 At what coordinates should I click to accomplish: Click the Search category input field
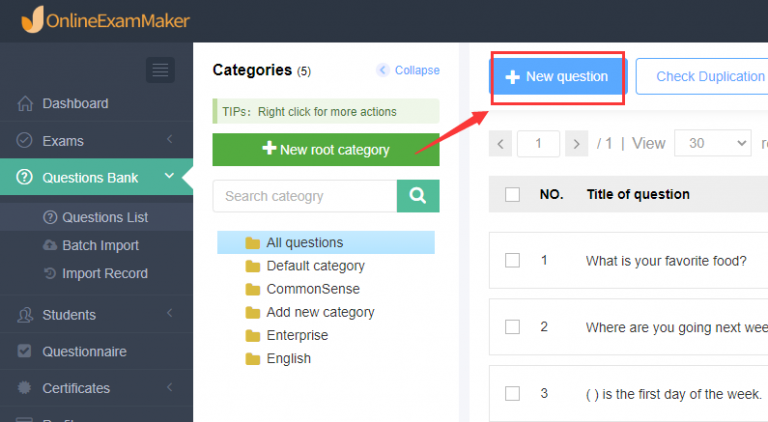305,196
